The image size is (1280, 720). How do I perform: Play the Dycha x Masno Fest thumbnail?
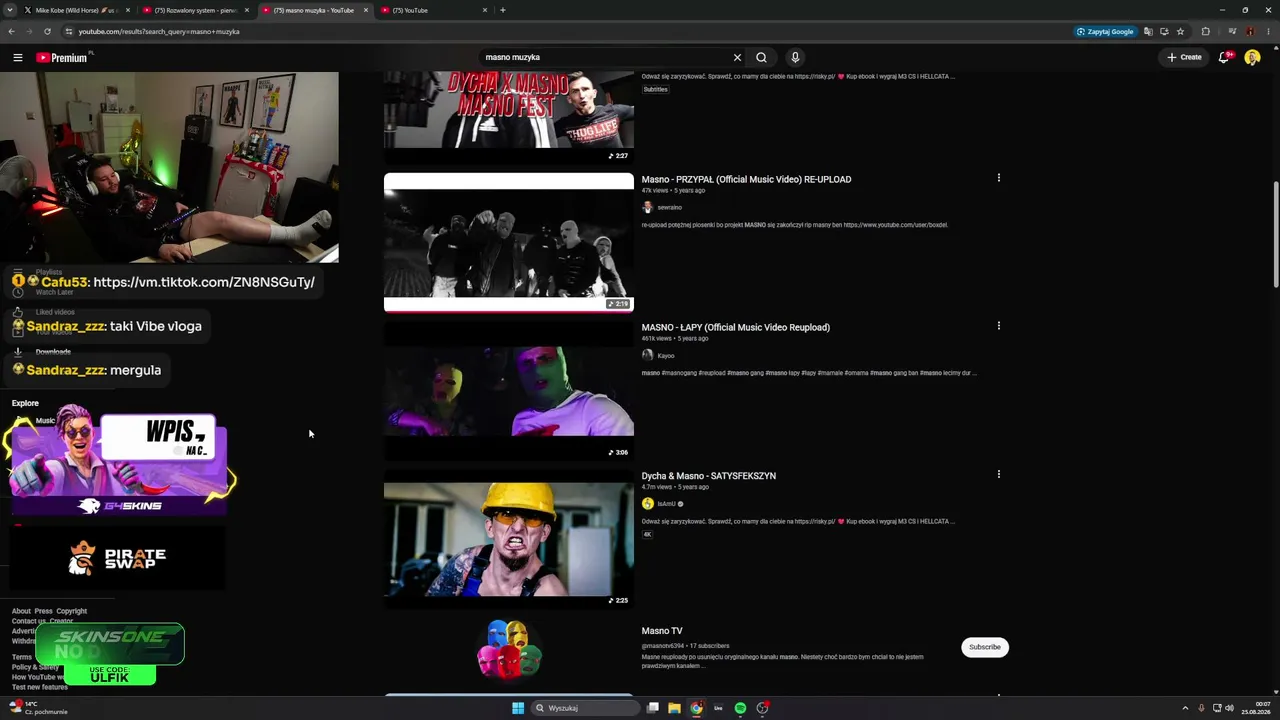[x=509, y=117]
